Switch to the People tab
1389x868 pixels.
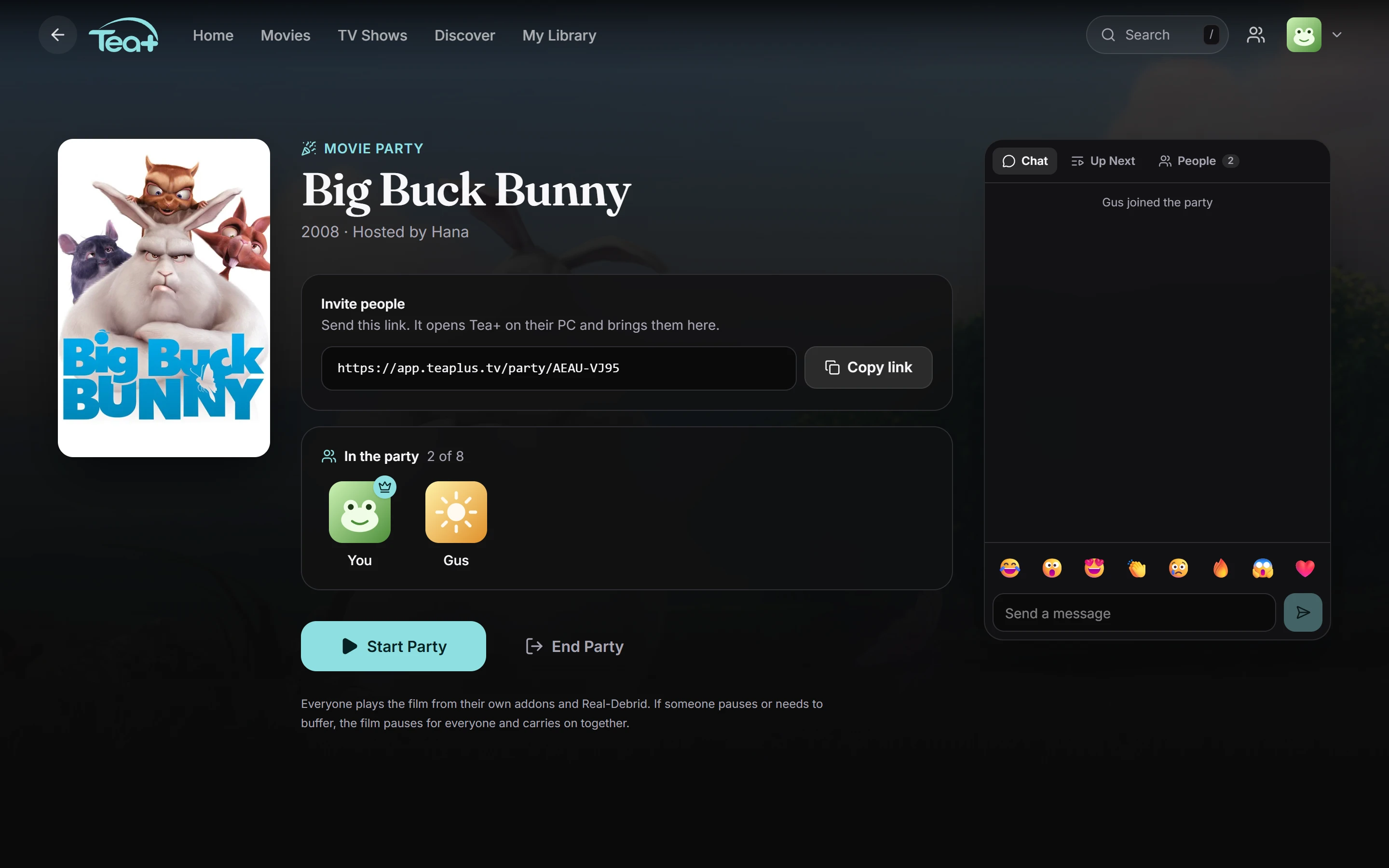(1198, 162)
